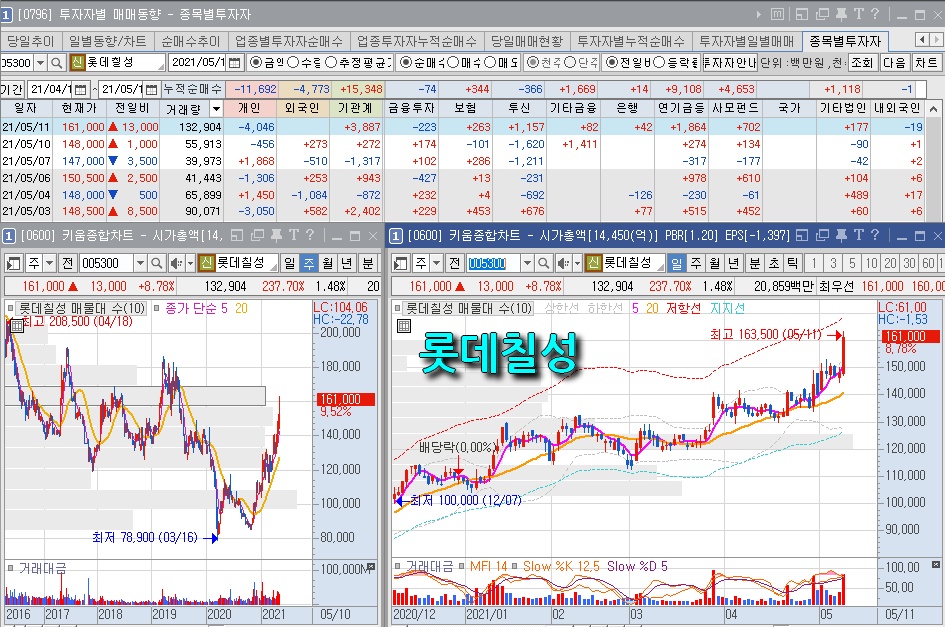Screen dimensions: 945x627
Task: Select the 추정평균가 radio button
Action: (331, 62)
